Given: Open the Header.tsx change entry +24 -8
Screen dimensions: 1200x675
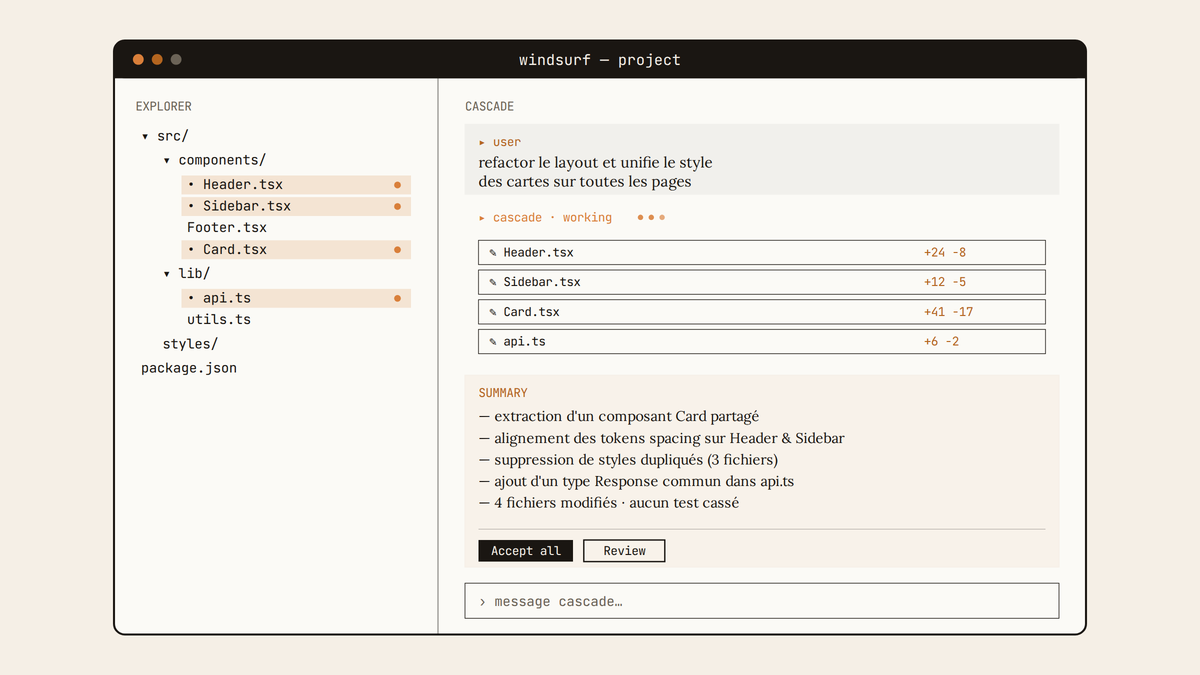Looking at the screenshot, I should coord(762,252).
